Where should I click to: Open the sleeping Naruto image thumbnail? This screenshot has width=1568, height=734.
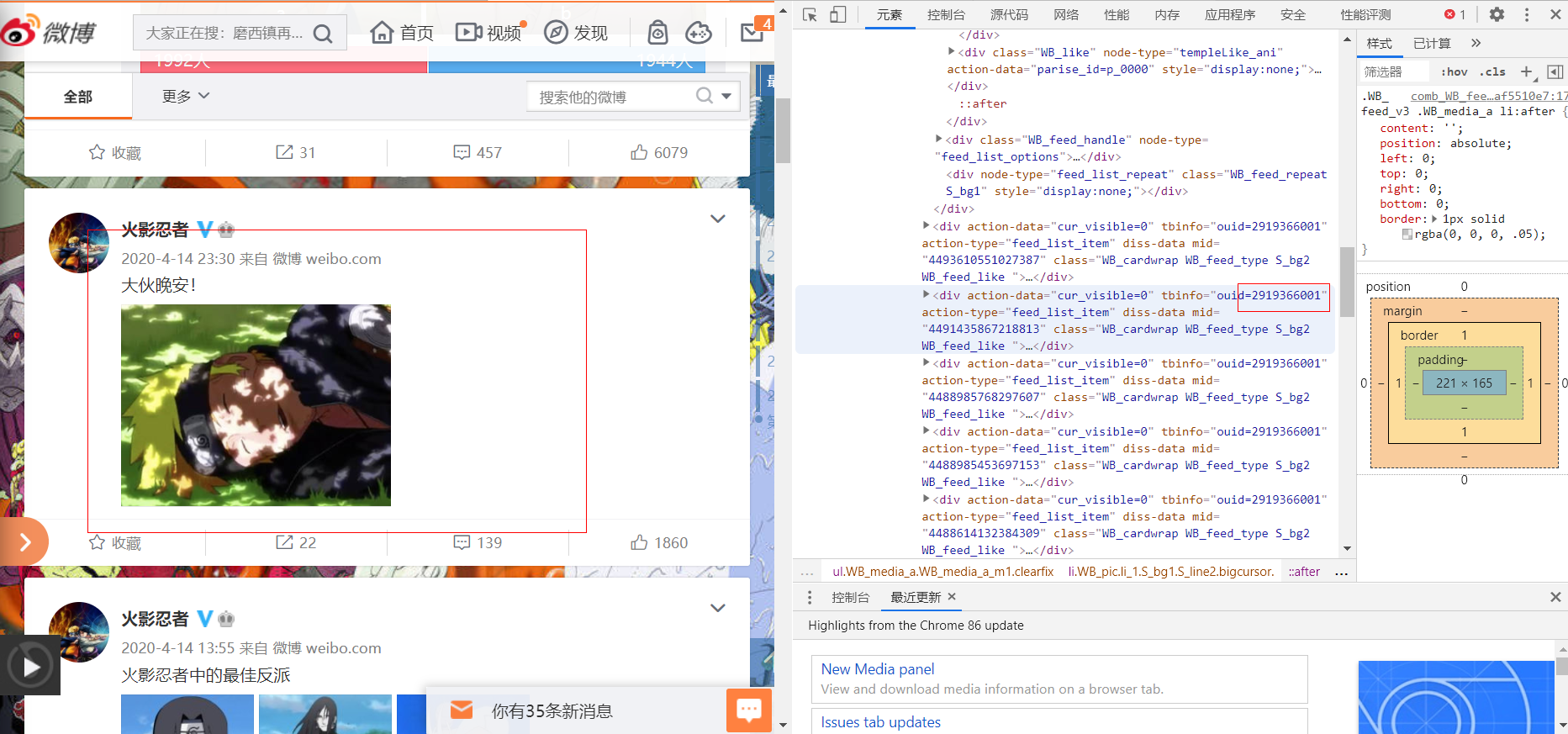[x=256, y=405]
